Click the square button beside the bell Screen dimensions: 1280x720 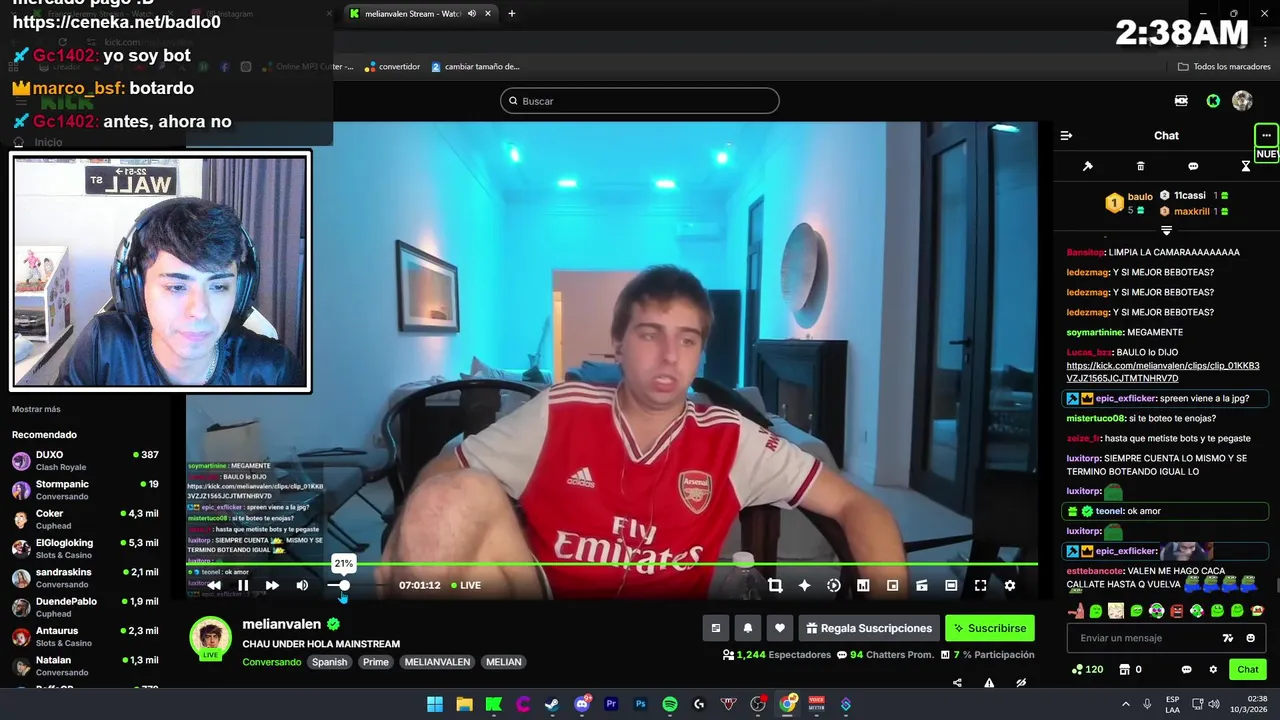[715, 628]
